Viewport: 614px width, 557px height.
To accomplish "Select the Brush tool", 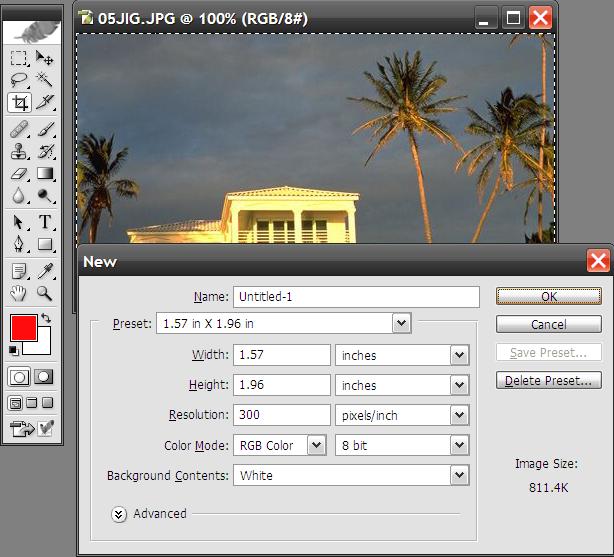I will pos(45,129).
